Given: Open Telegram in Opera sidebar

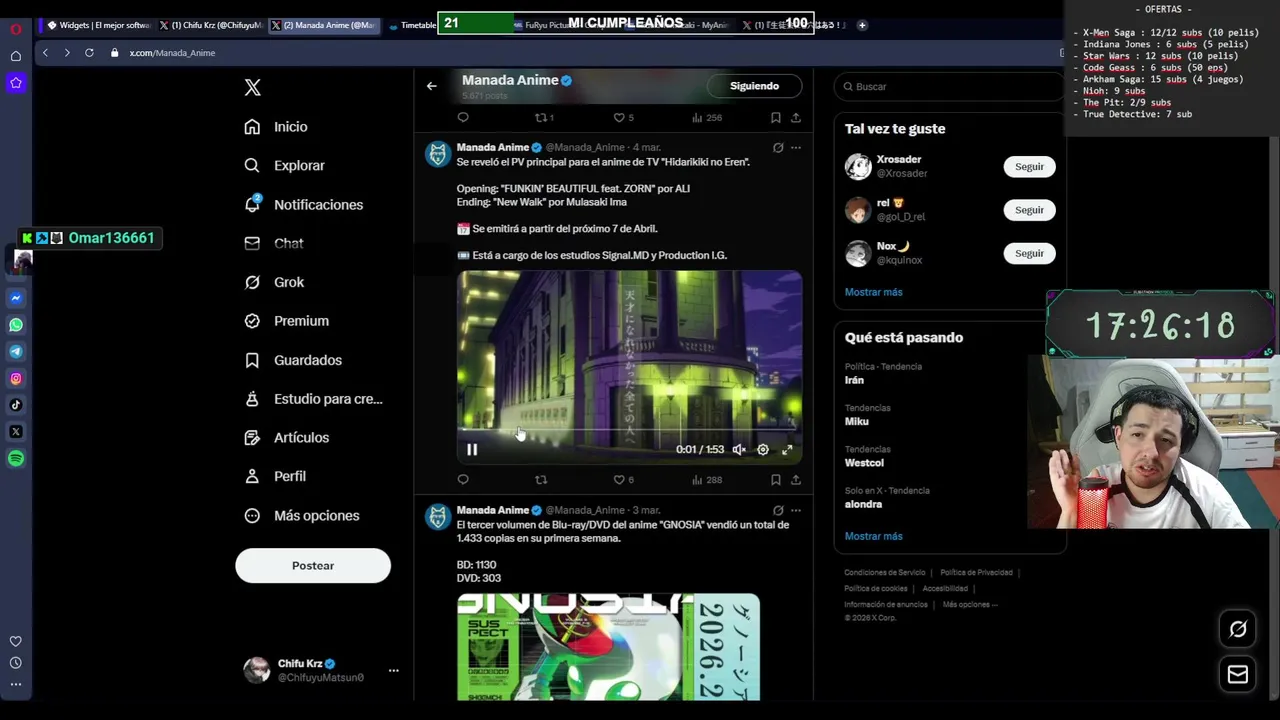Looking at the screenshot, I should coord(16,352).
